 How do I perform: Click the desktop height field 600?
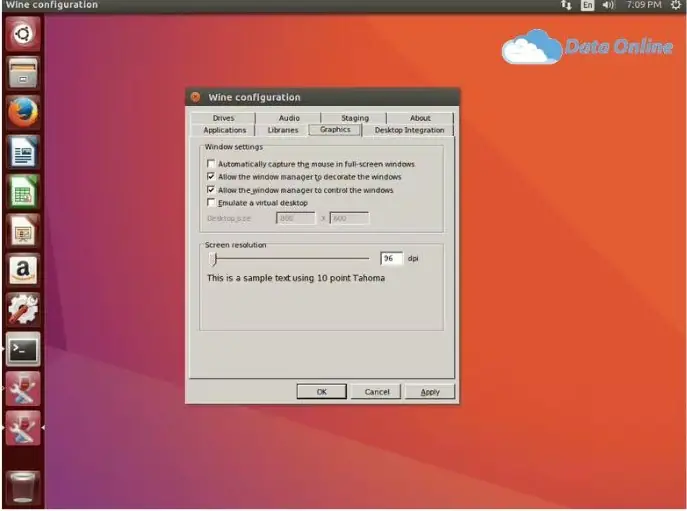[349, 218]
